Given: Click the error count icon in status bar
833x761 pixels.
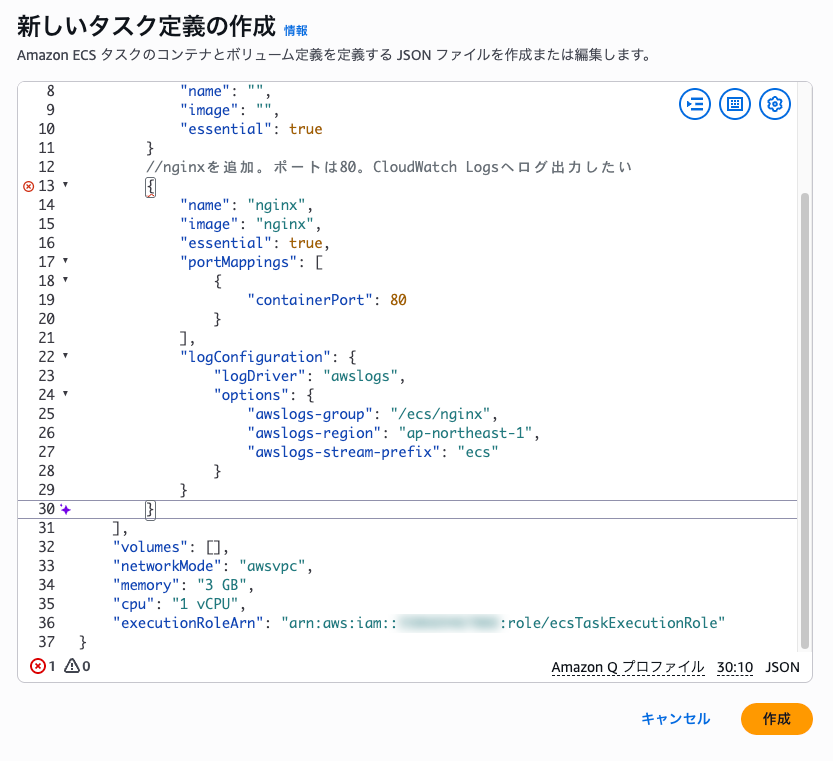Looking at the screenshot, I should pyautogui.click(x=38, y=666).
